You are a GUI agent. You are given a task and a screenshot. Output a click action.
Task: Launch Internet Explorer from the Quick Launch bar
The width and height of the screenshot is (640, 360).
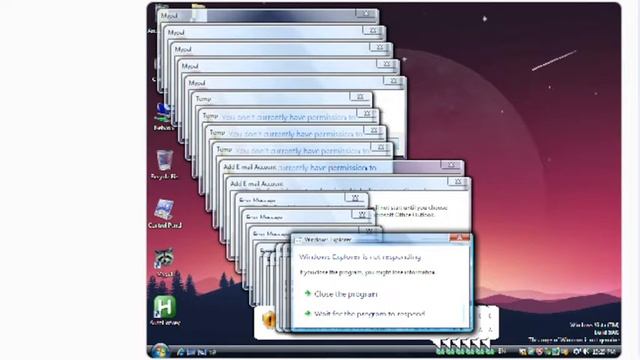tap(181, 352)
